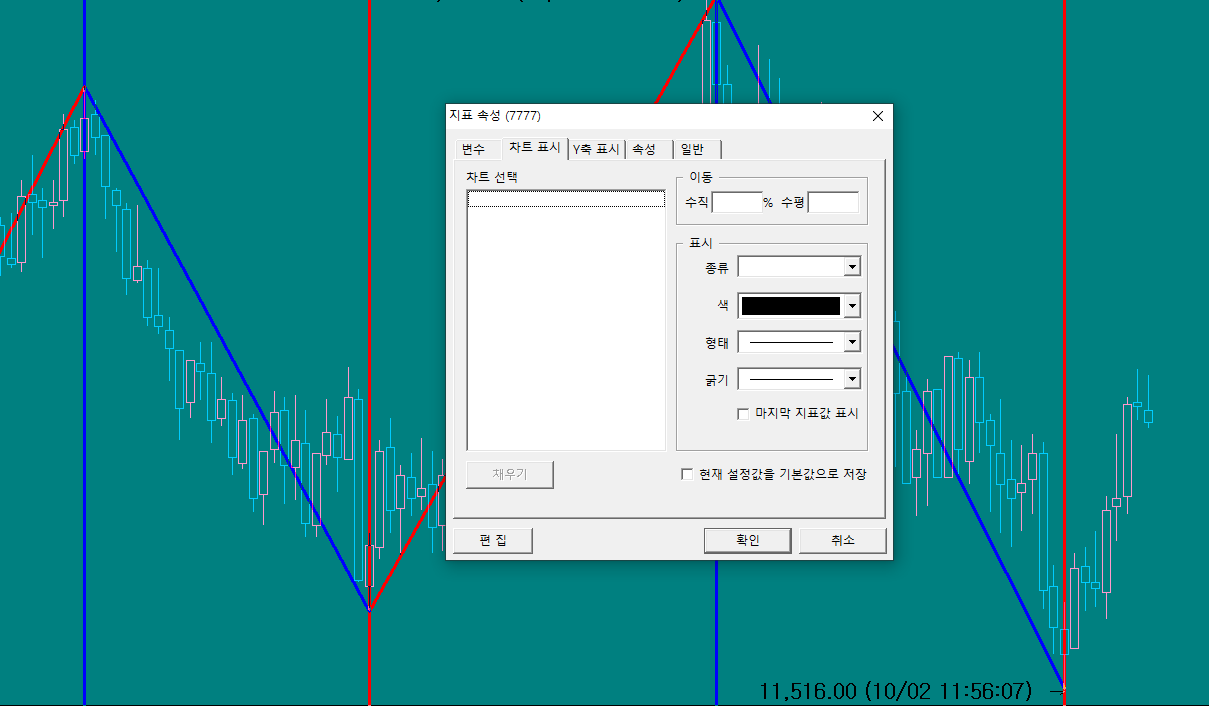Switch to the 변수 tab

(473, 149)
